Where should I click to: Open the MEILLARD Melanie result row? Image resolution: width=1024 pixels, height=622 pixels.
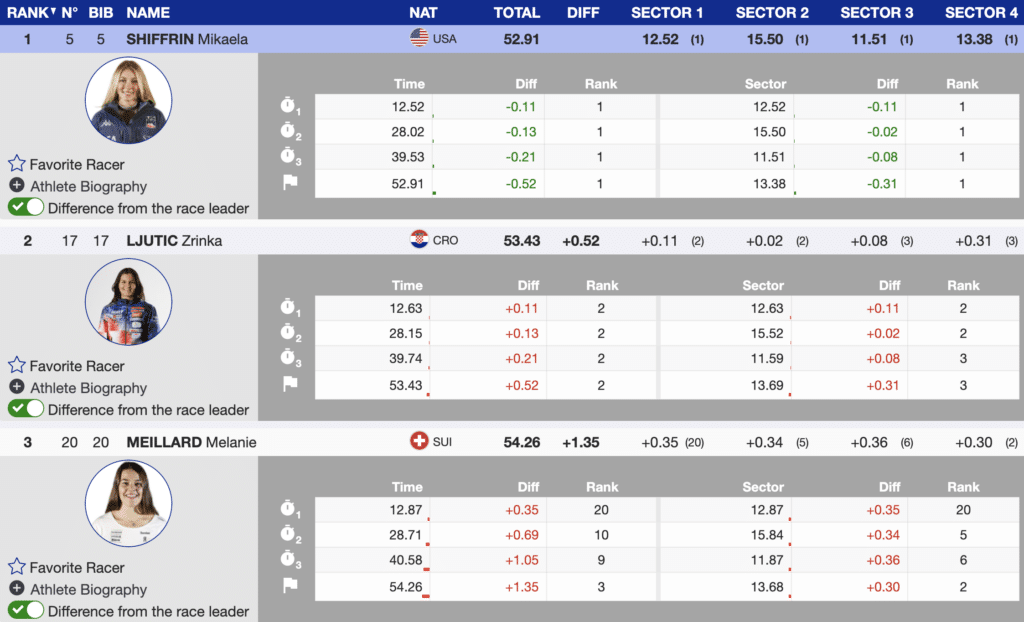tap(191, 442)
